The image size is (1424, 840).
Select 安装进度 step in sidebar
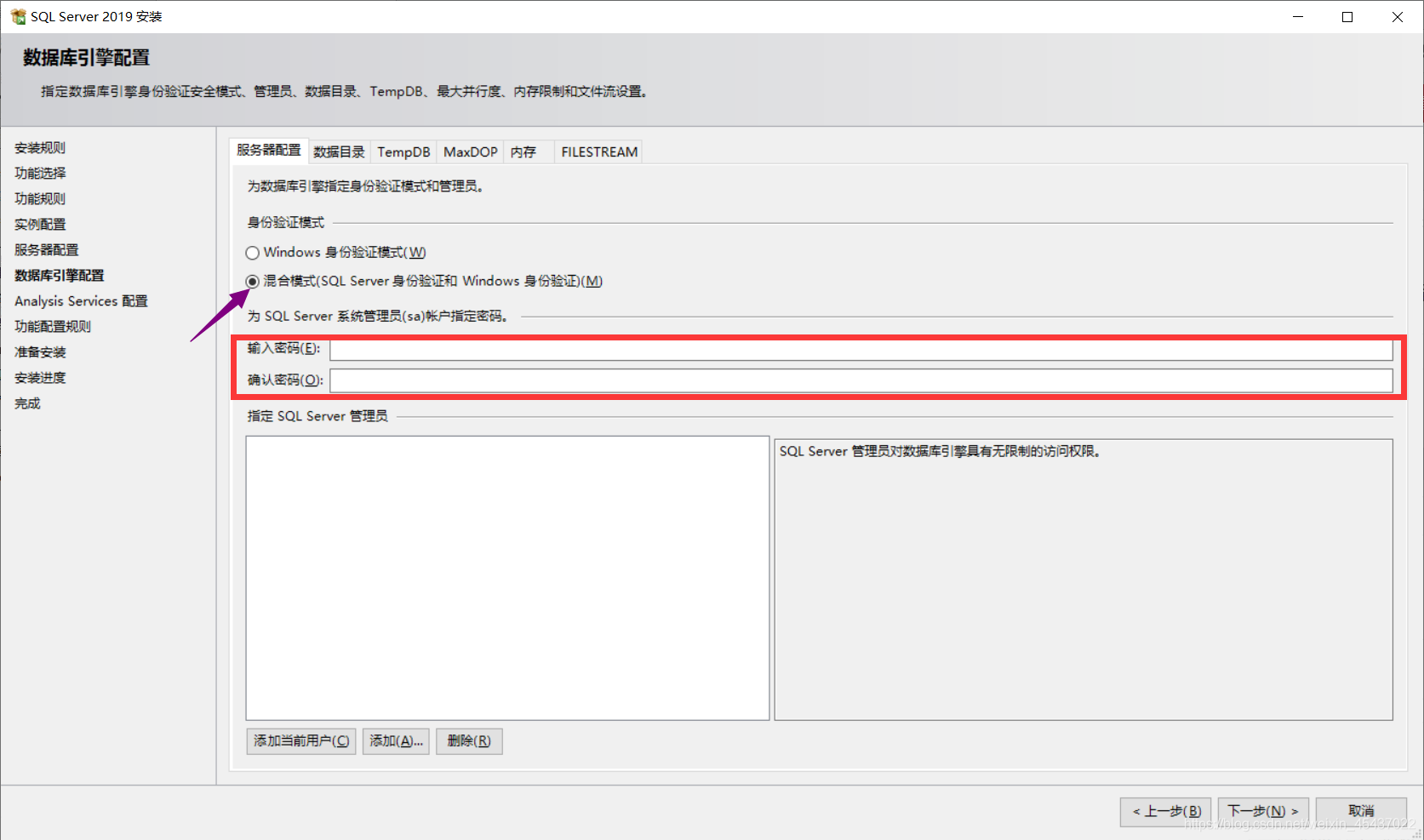(x=40, y=378)
